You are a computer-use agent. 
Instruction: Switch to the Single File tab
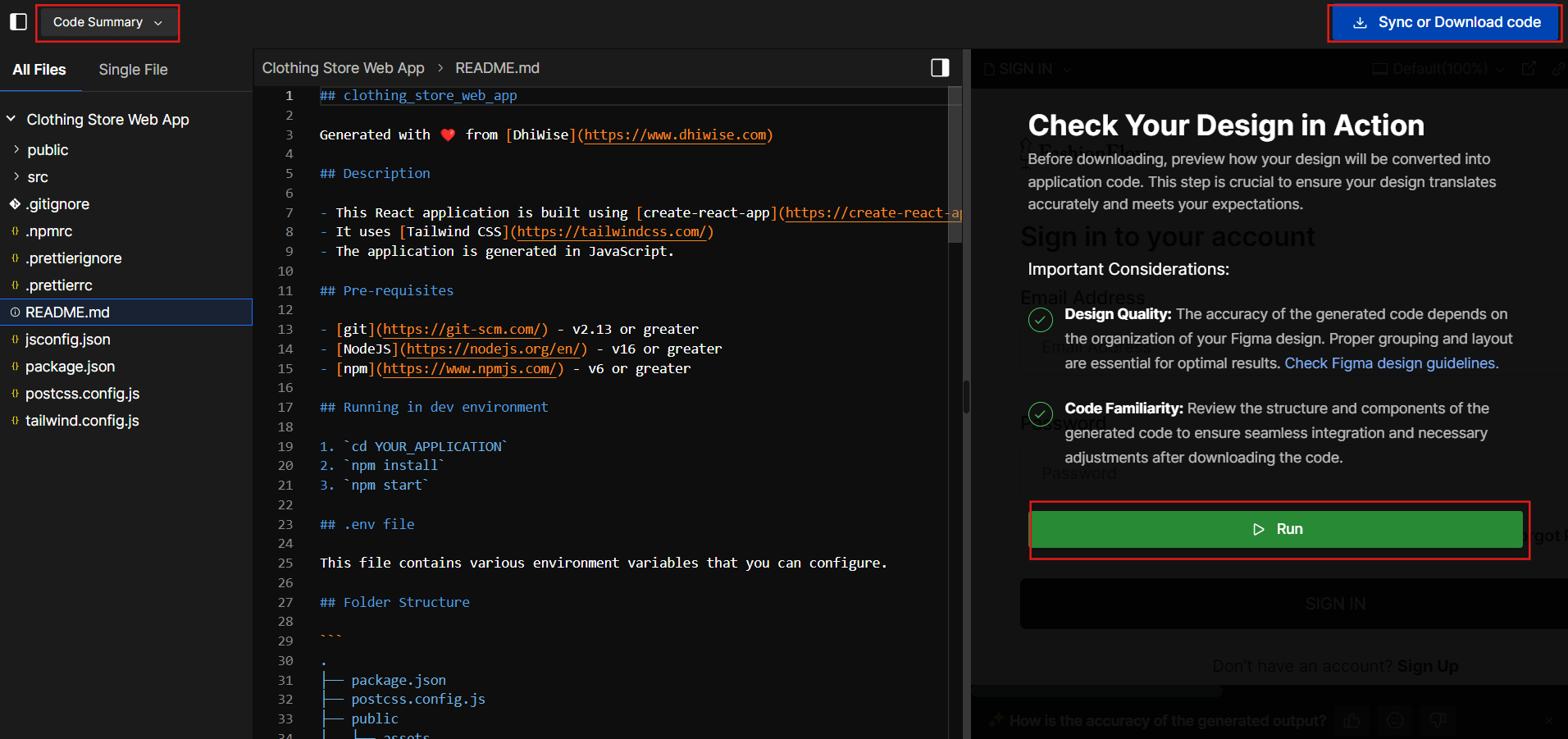tap(133, 70)
